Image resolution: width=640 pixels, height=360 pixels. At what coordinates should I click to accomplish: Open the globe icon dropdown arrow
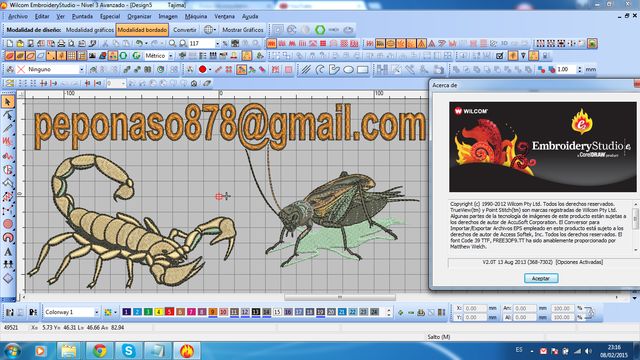[215, 30]
